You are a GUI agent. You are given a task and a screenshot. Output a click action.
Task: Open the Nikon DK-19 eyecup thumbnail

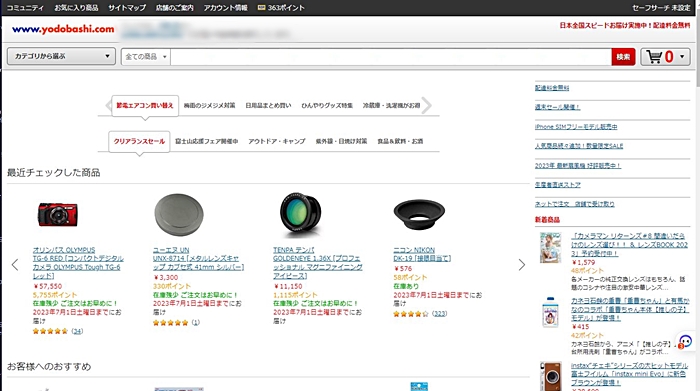coord(419,215)
